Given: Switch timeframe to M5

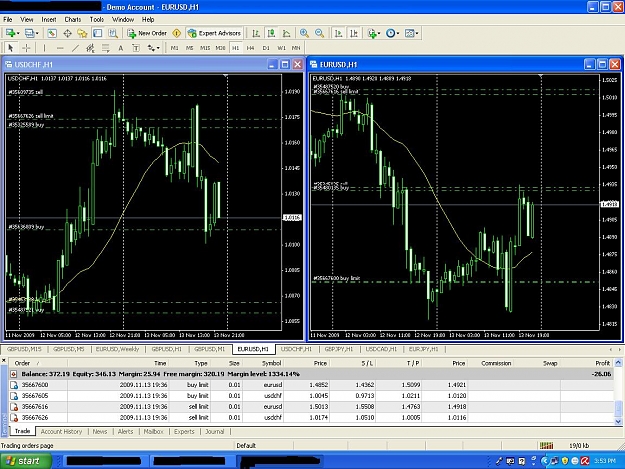Looking at the screenshot, I should coord(190,48).
